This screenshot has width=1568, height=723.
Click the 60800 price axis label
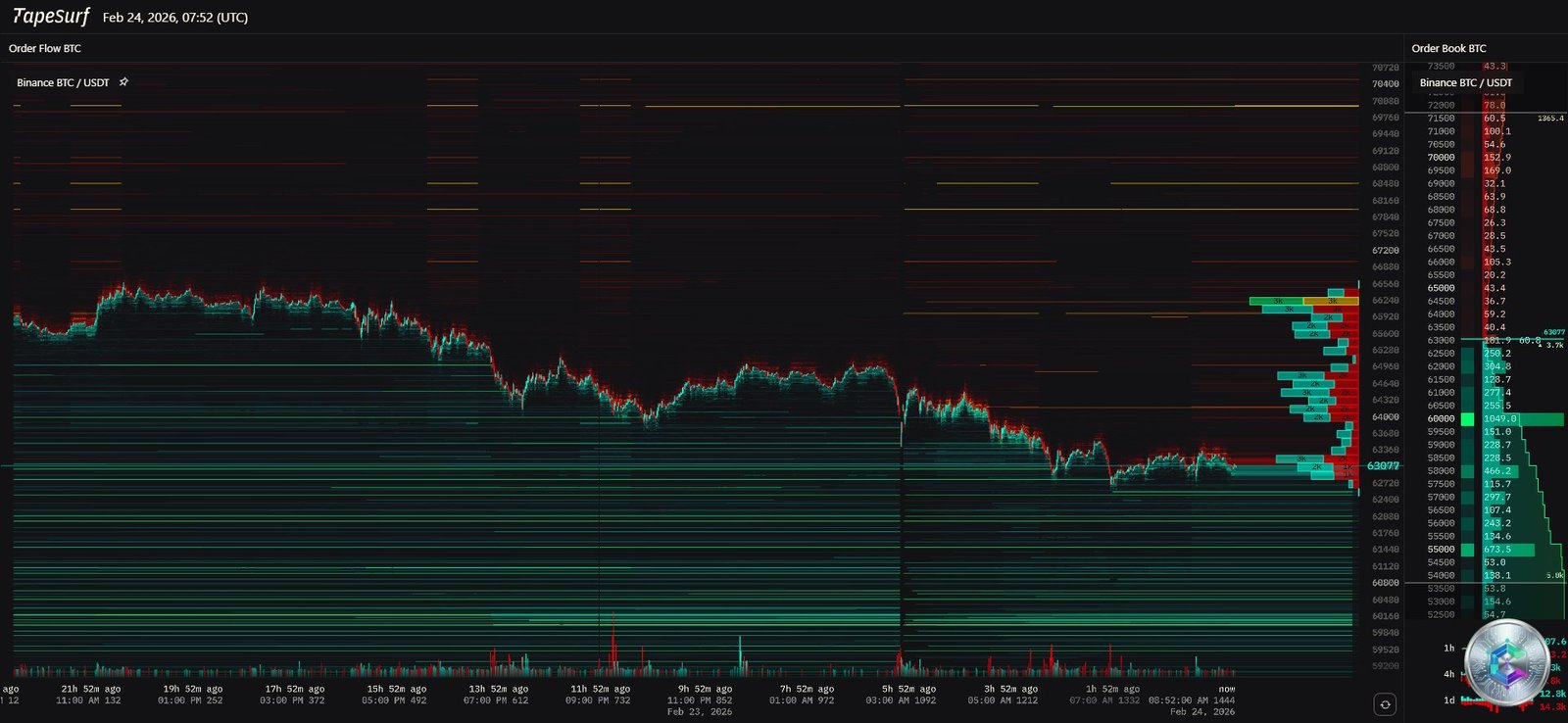pos(1385,583)
